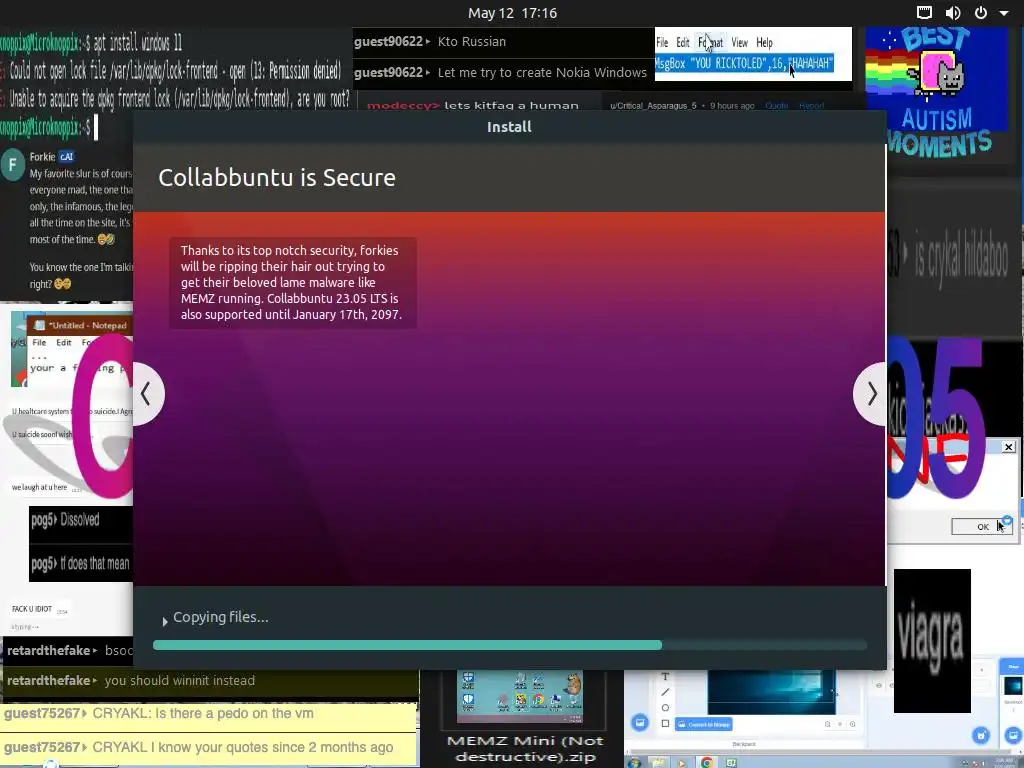The image size is (1024, 768).
Task: Click the 'Copying files...' status text
Action: coord(221,617)
